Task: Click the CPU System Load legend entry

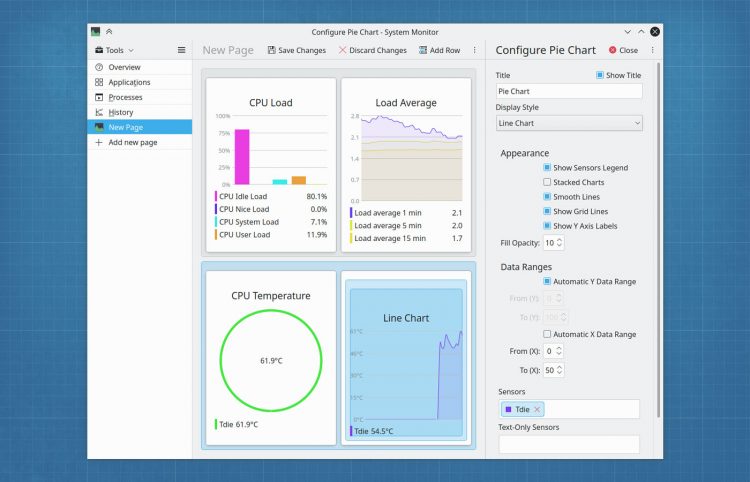Action: point(271,222)
